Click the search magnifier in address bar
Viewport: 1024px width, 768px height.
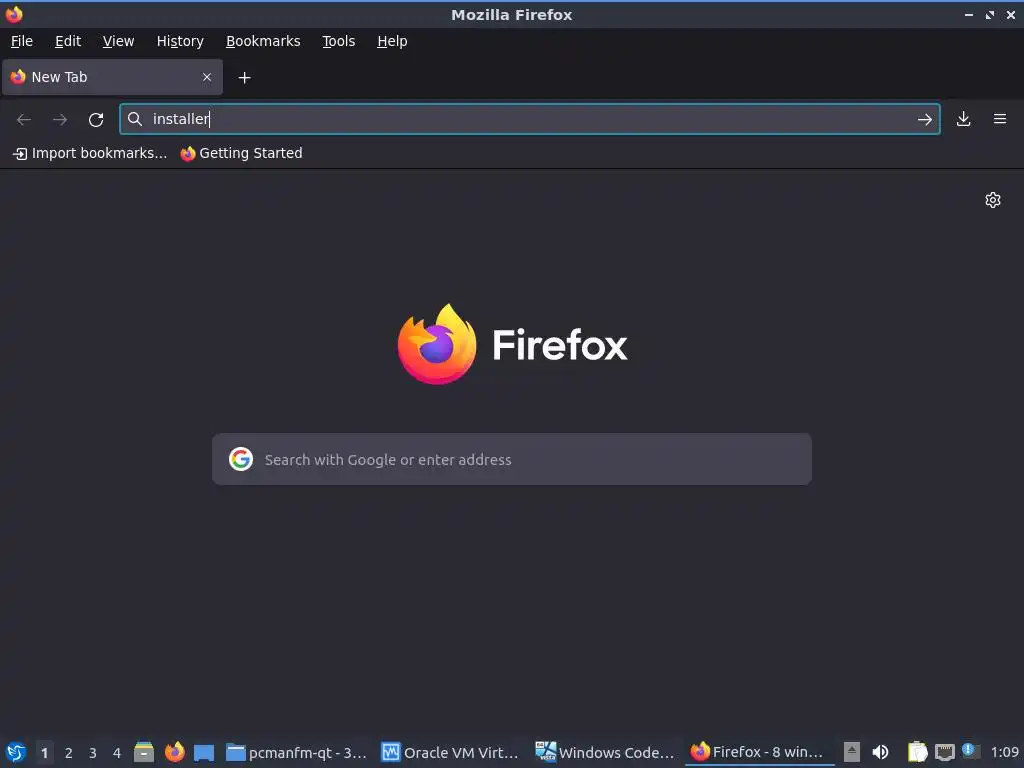pos(135,119)
